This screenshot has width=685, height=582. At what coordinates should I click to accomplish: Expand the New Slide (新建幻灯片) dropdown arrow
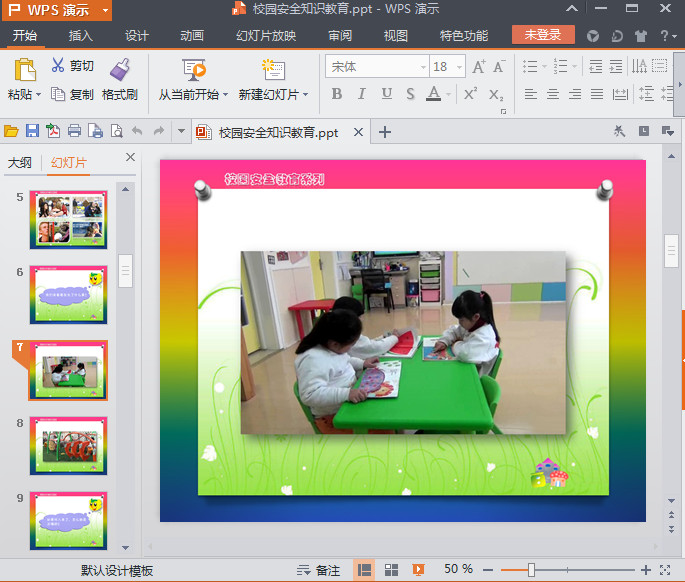[306, 95]
